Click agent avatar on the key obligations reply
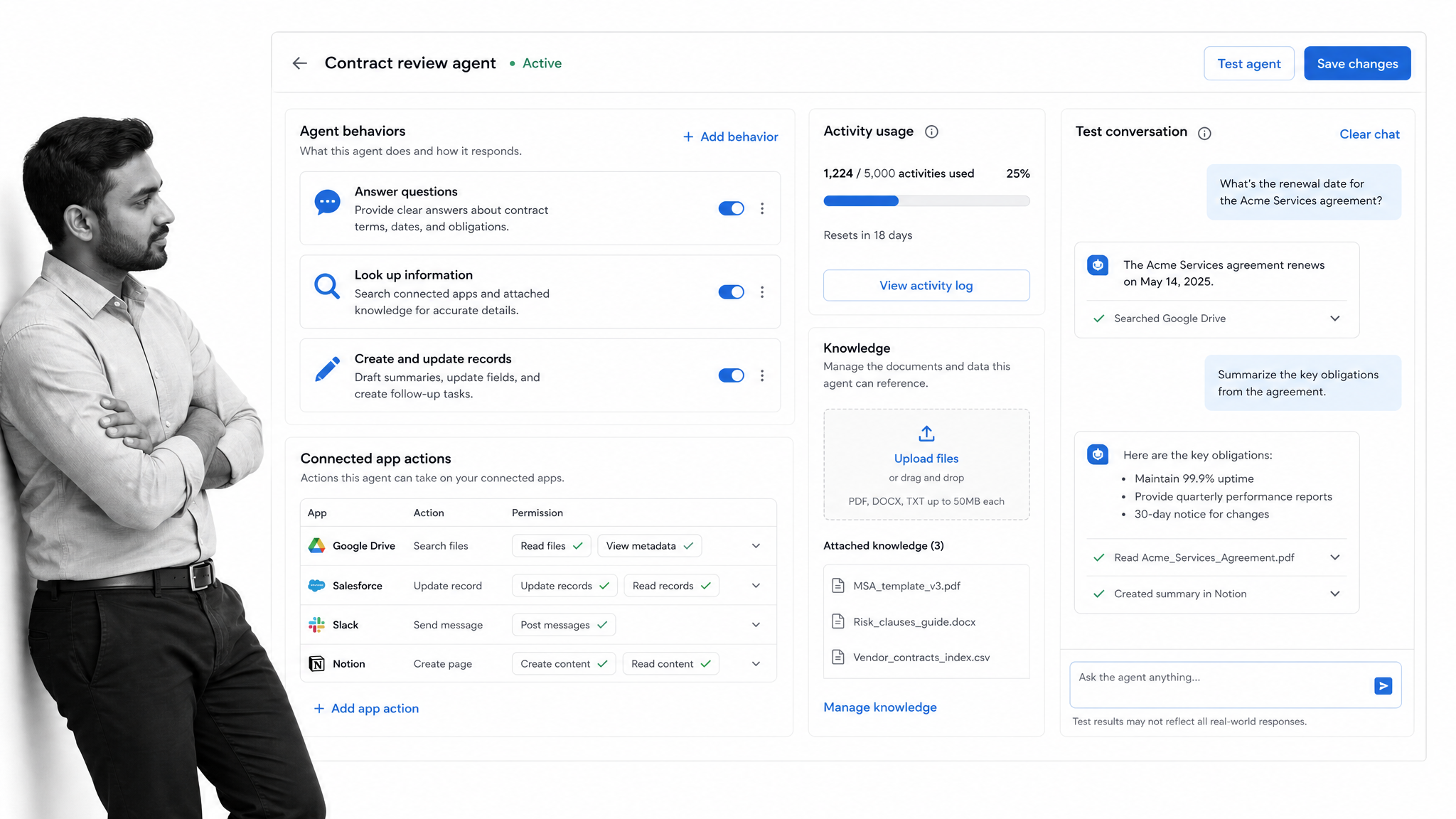Screen dimensions: 1456x819 (1098, 454)
